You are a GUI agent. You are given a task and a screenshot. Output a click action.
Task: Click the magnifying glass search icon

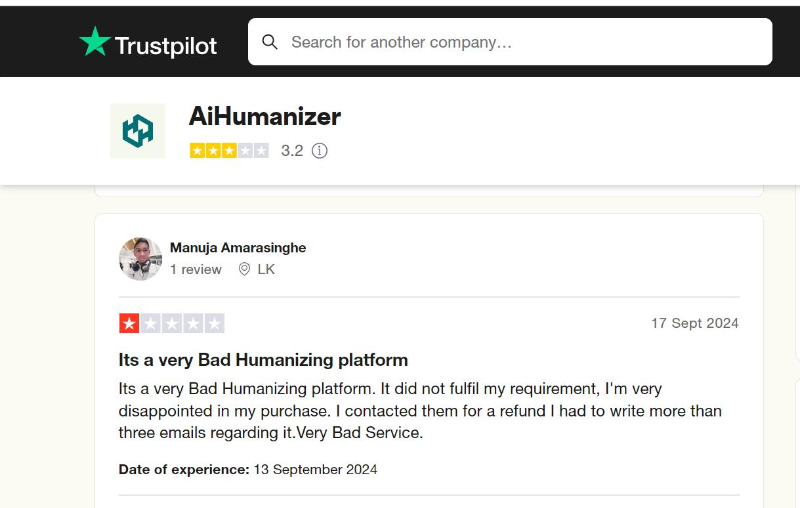[x=270, y=42]
